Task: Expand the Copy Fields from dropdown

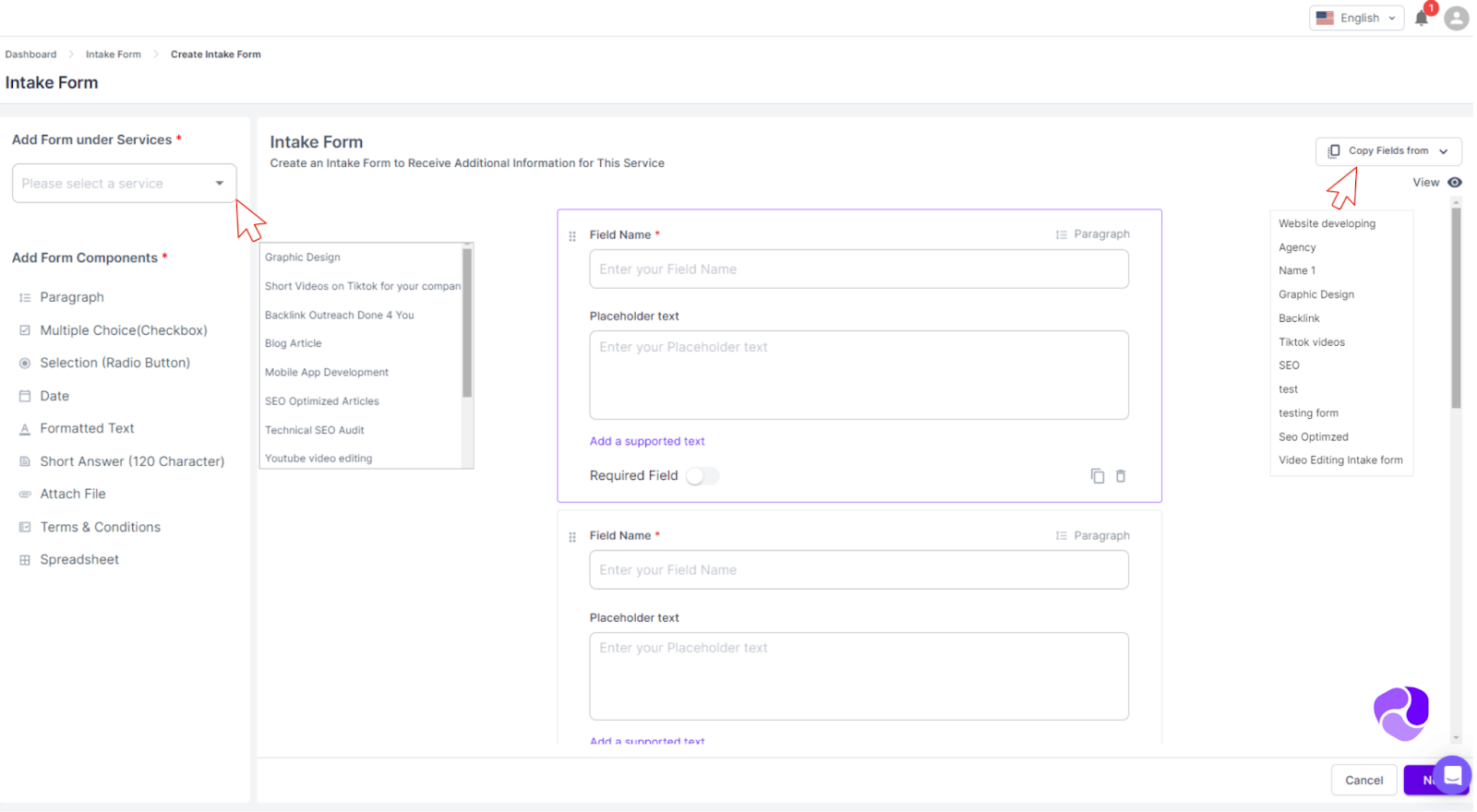Action: click(1388, 151)
